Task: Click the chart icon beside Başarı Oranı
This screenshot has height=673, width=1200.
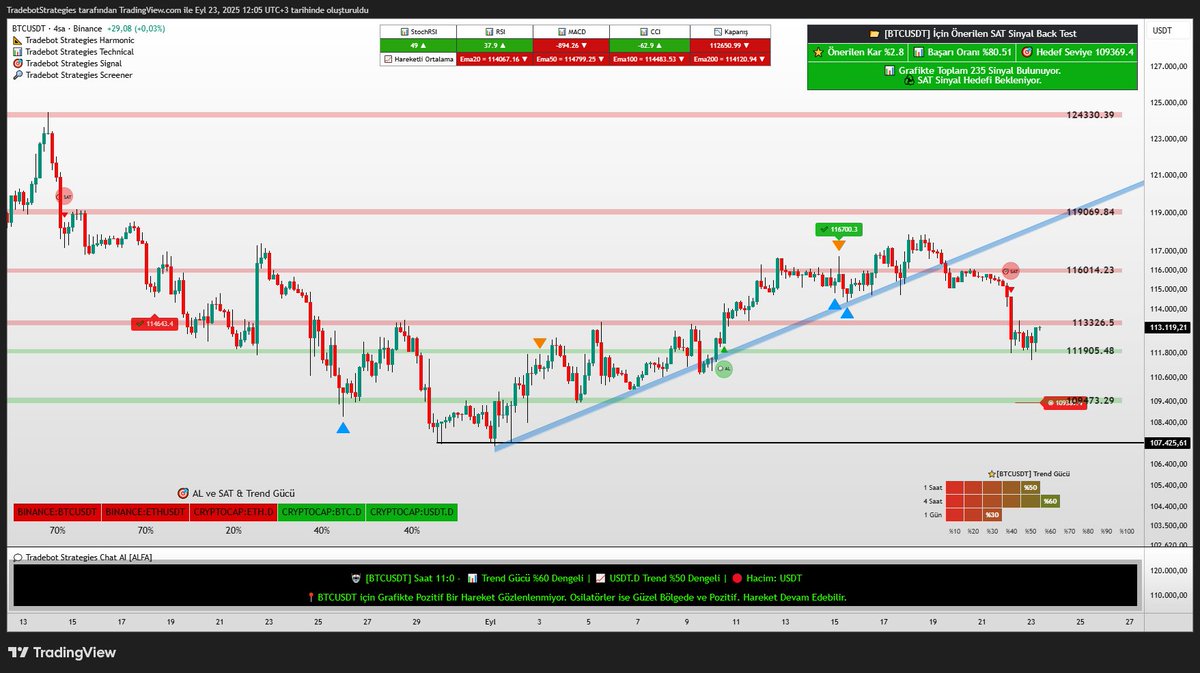Action: click(917, 51)
